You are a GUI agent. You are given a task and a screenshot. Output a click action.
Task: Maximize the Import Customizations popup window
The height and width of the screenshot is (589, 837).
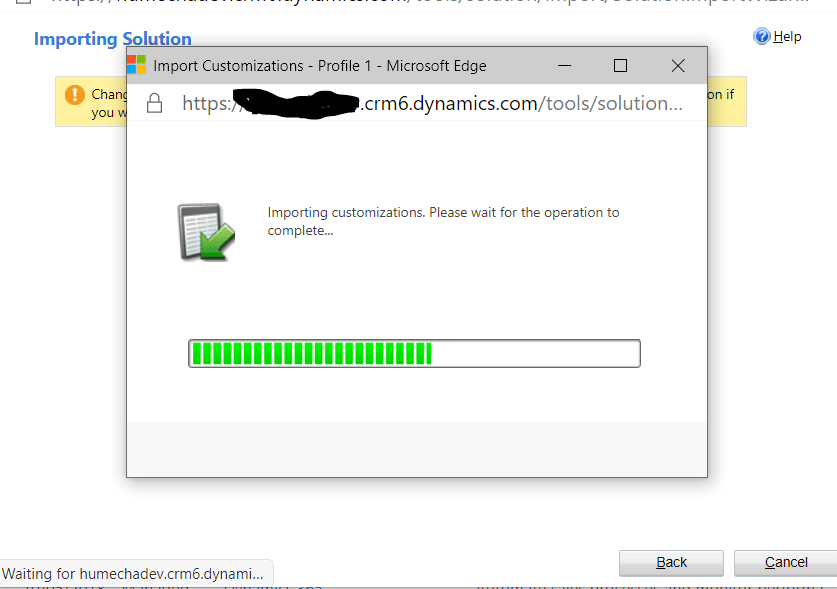tap(620, 66)
